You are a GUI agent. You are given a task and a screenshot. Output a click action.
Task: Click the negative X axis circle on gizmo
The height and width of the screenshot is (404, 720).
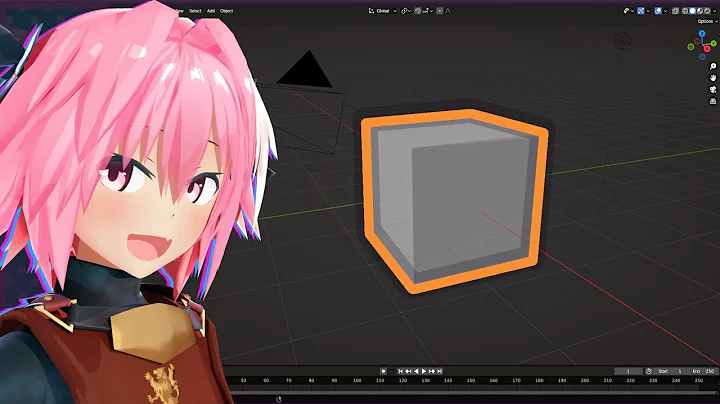click(x=697, y=41)
